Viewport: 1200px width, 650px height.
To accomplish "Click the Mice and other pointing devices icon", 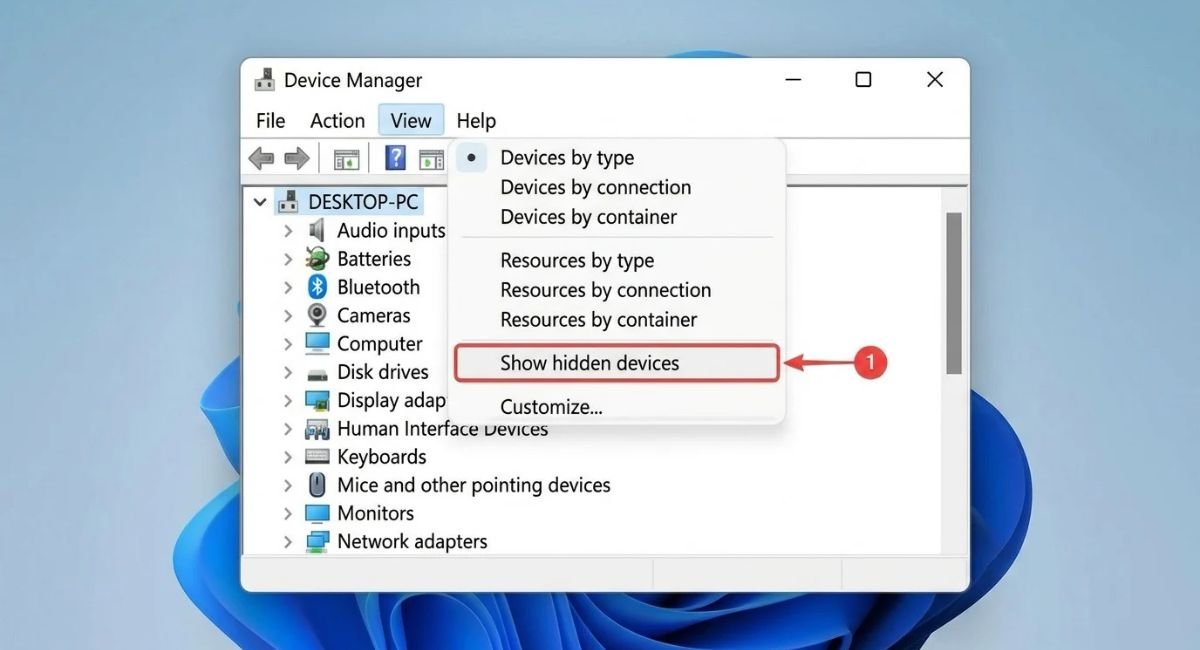I will [x=317, y=485].
